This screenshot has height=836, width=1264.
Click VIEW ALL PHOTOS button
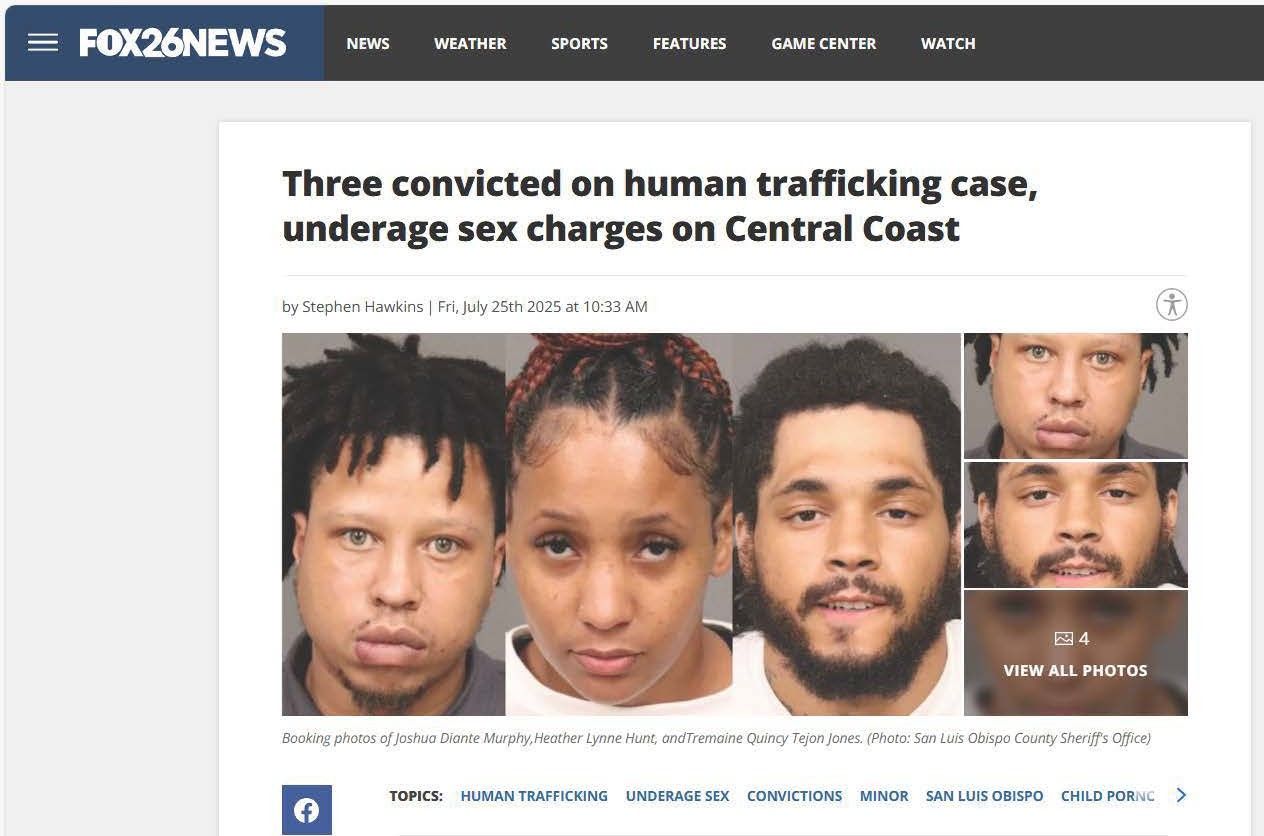click(x=1075, y=670)
